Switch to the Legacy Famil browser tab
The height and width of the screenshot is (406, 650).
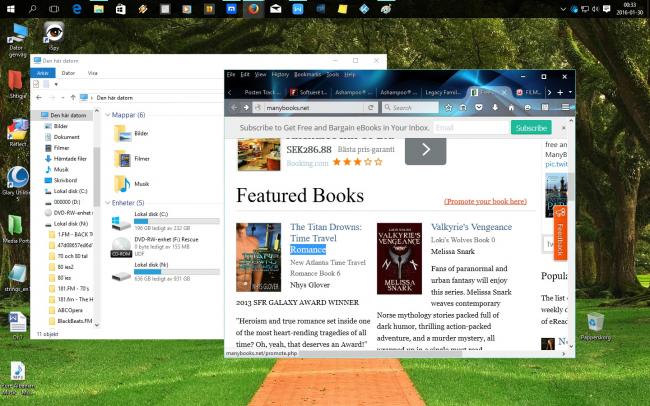coord(442,92)
